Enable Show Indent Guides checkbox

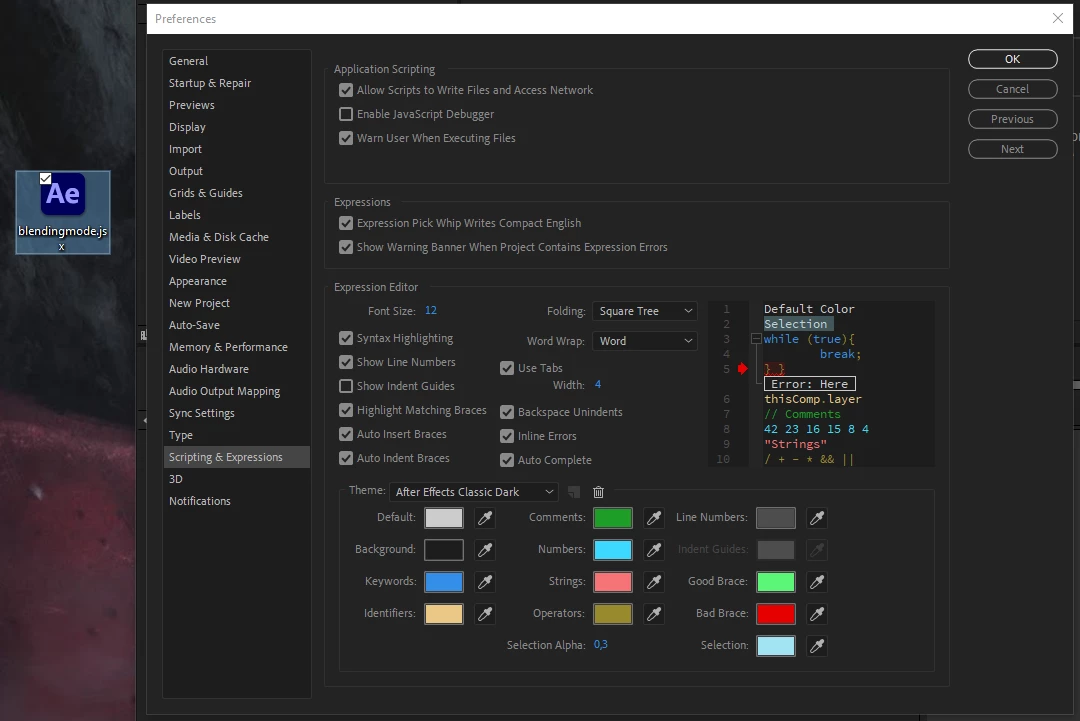click(346, 386)
